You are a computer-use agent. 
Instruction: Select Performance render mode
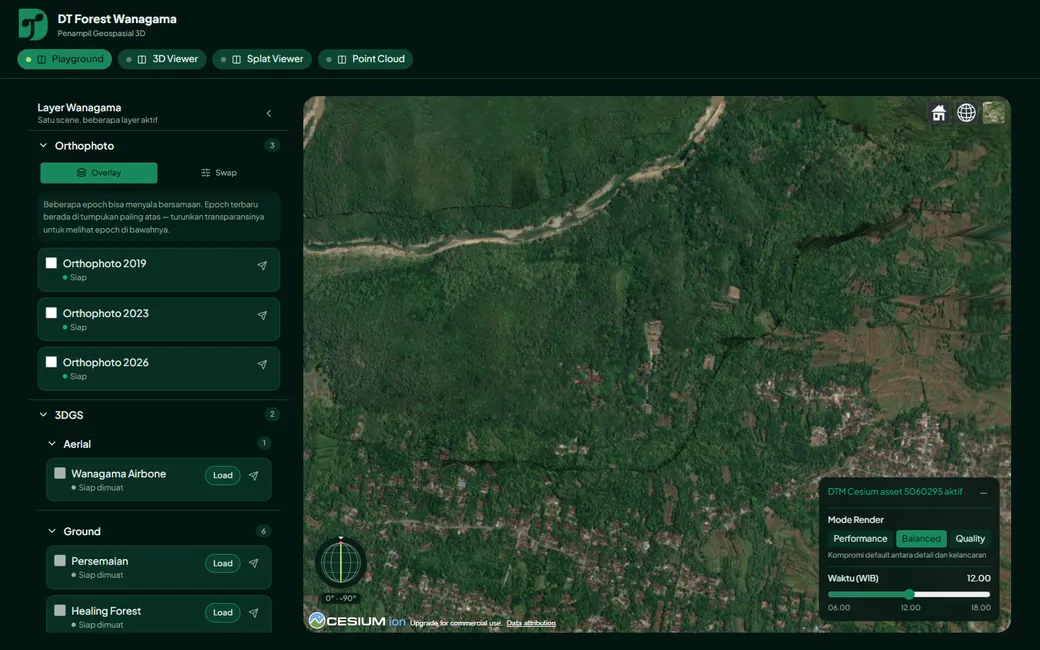[860, 539]
